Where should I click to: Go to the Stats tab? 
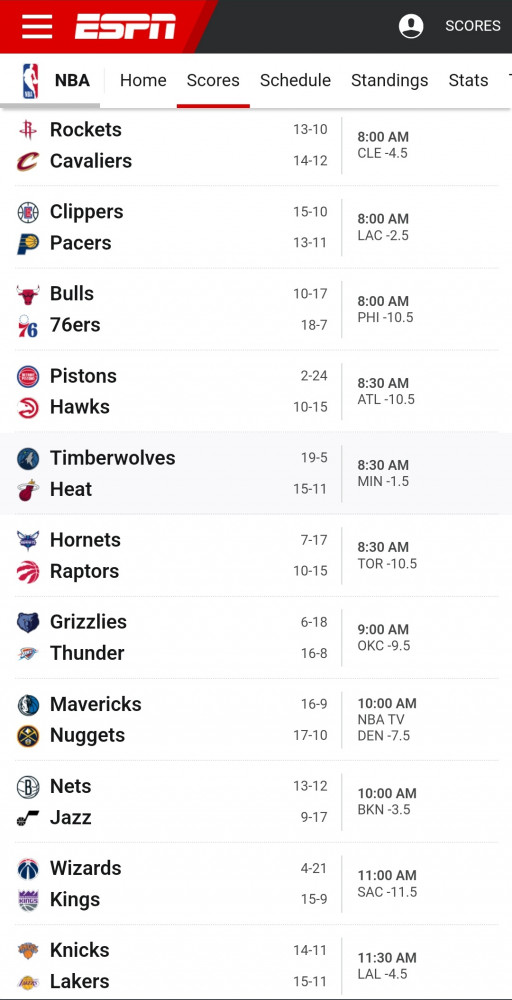point(468,80)
